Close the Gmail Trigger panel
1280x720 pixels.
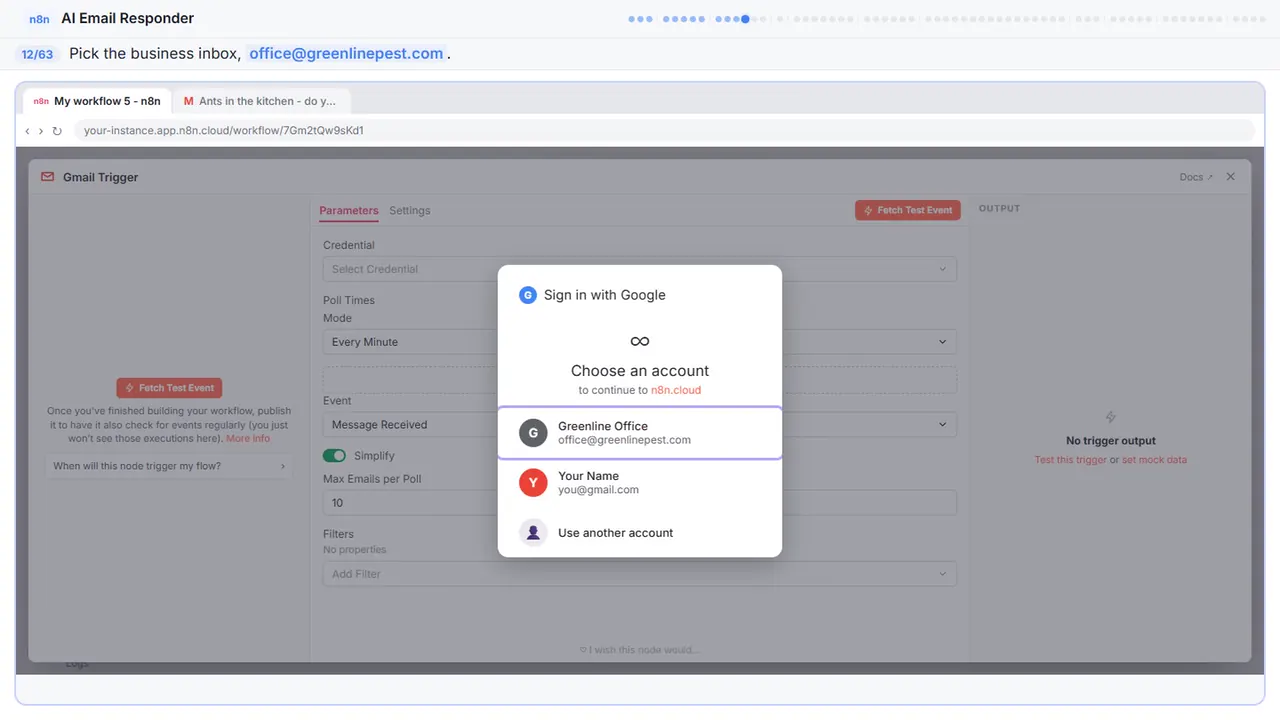coord(1231,177)
